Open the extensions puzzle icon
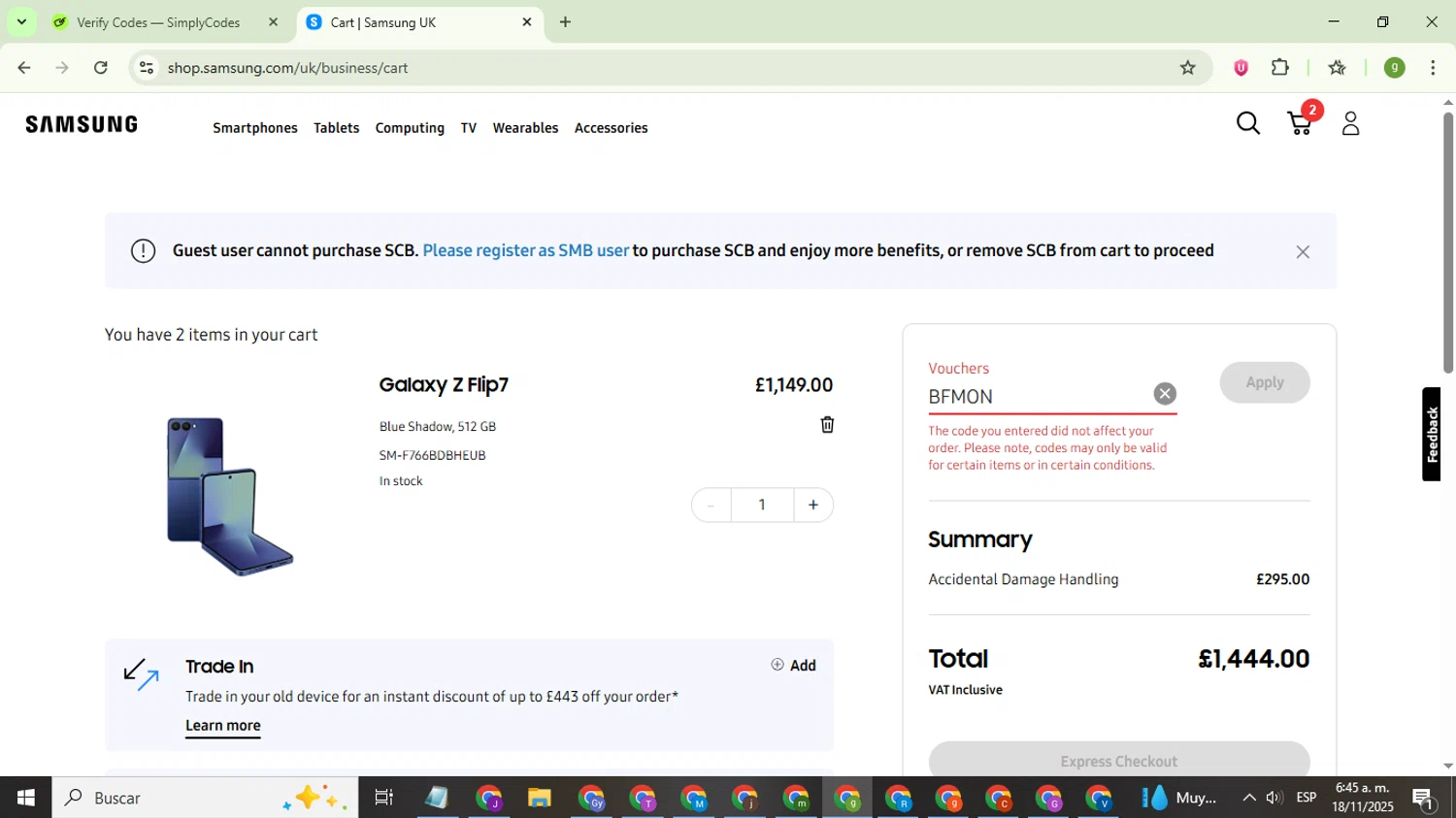The height and width of the screenshot is (818, 1456). (x=1280, y=68)
